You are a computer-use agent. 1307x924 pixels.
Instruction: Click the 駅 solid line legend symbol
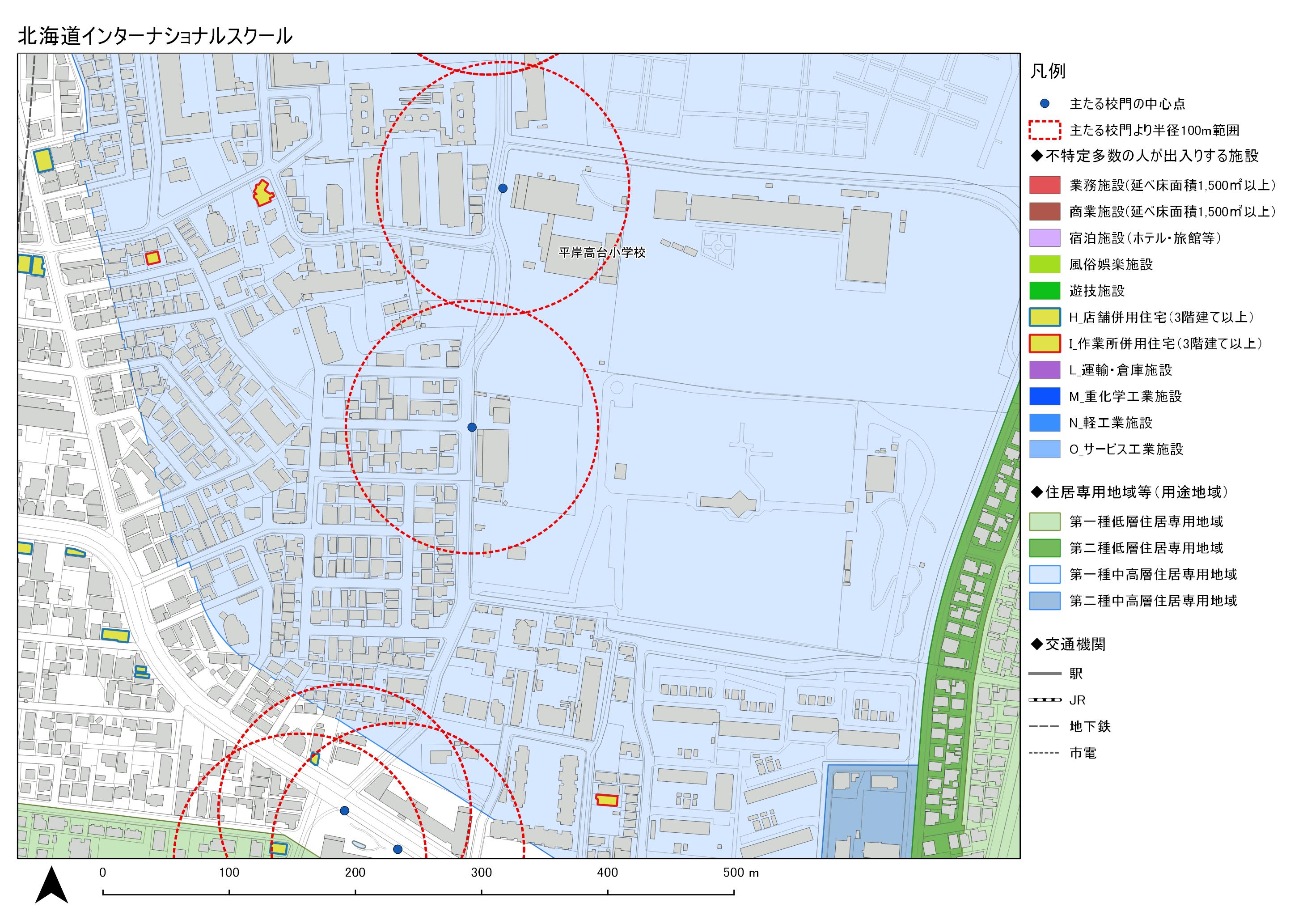[x=1045, y=674]
